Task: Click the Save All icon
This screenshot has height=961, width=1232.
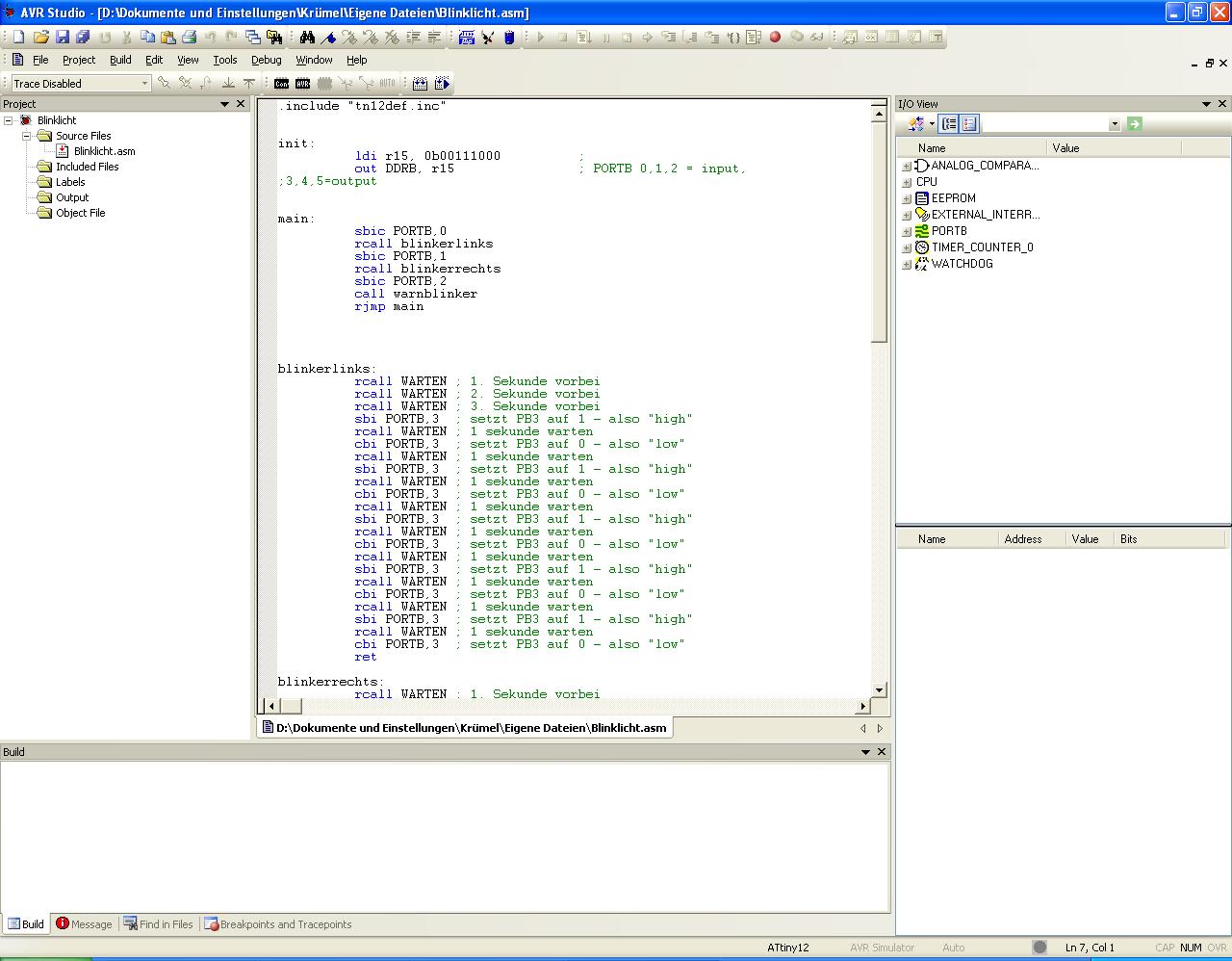Action: point(83,38)
